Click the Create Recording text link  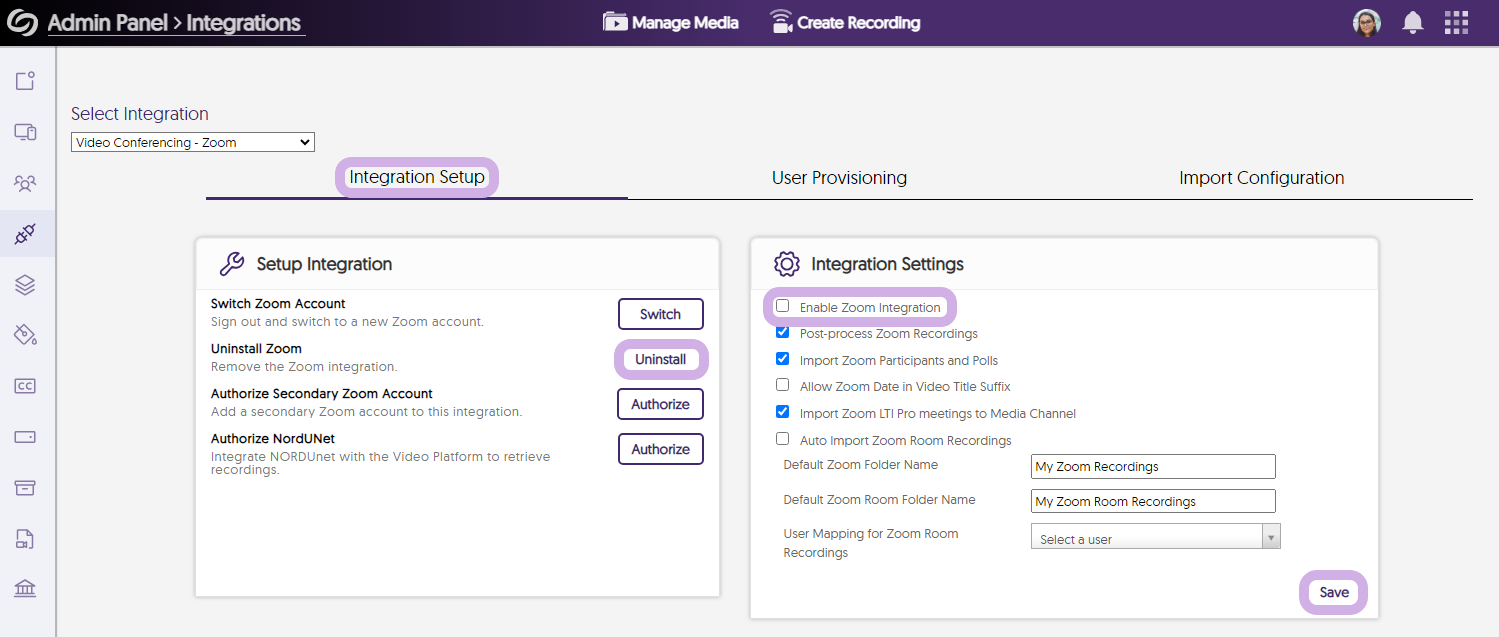pyautogui.click(x=859, y=22)
